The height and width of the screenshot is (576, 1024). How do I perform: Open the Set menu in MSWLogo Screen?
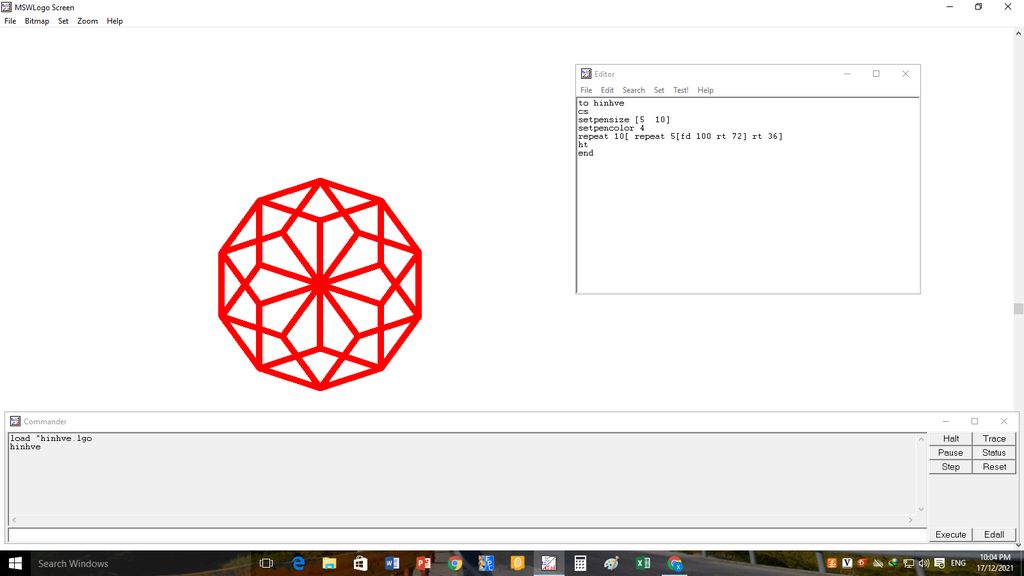[x=63, y=21]
